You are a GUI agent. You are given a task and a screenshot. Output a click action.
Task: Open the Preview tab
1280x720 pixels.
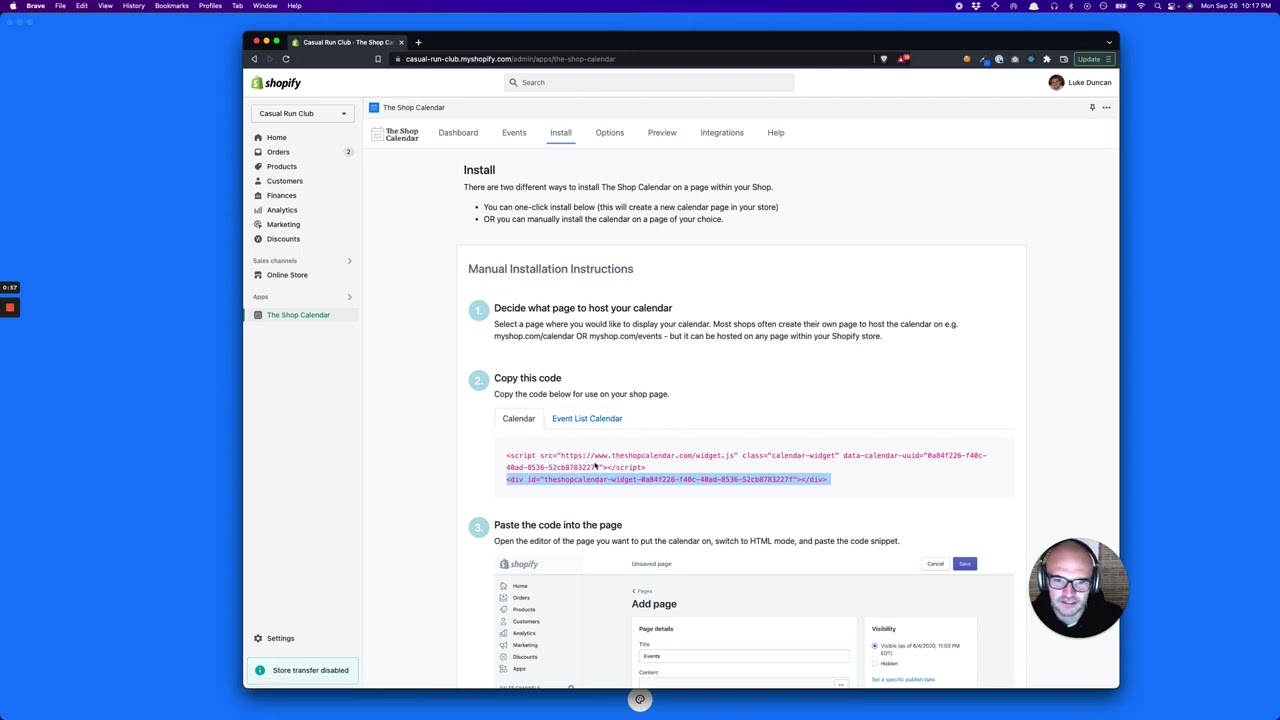tap(662, 133)
